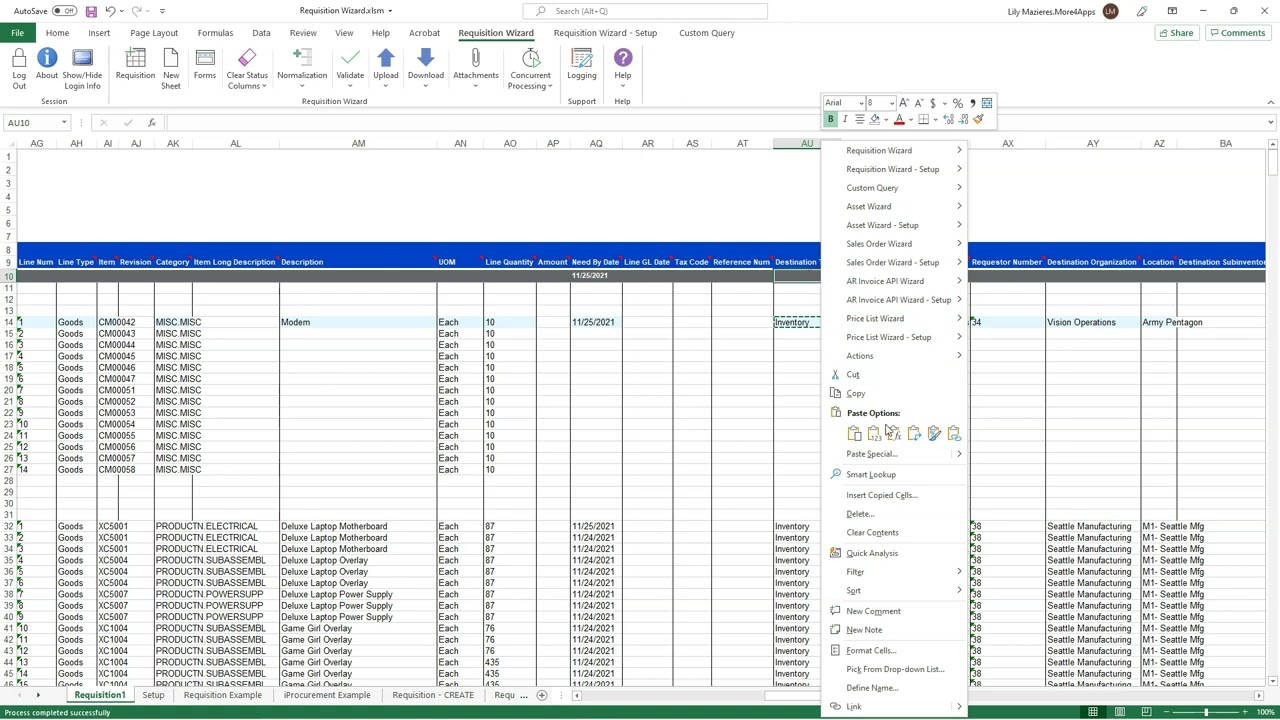
Task: Expand Paste Special submenu arrow
Action: tap(959, 454)
